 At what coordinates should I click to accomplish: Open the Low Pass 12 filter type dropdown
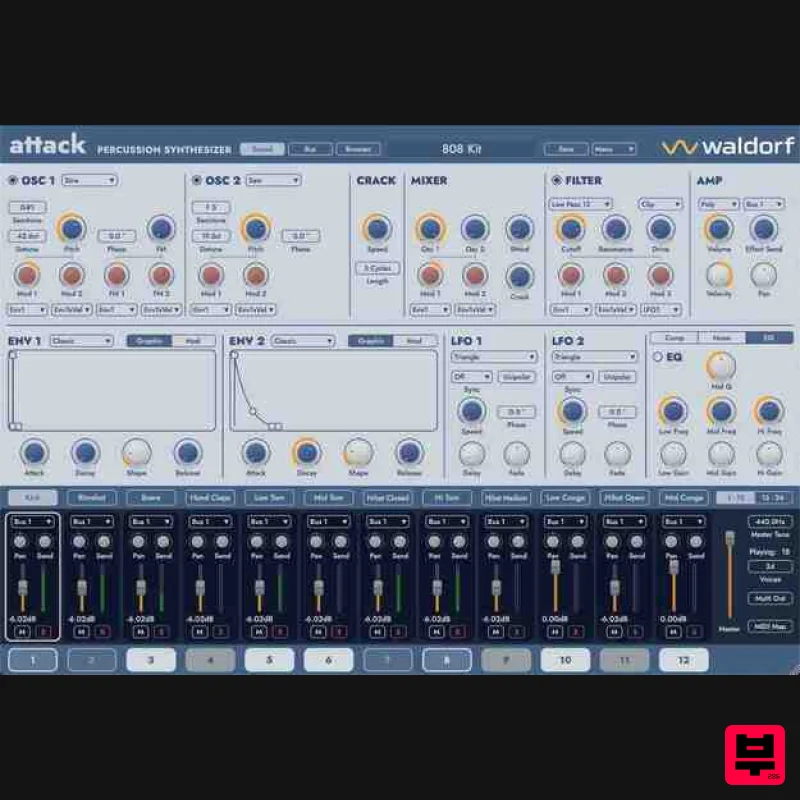click(x=581, y=204)
